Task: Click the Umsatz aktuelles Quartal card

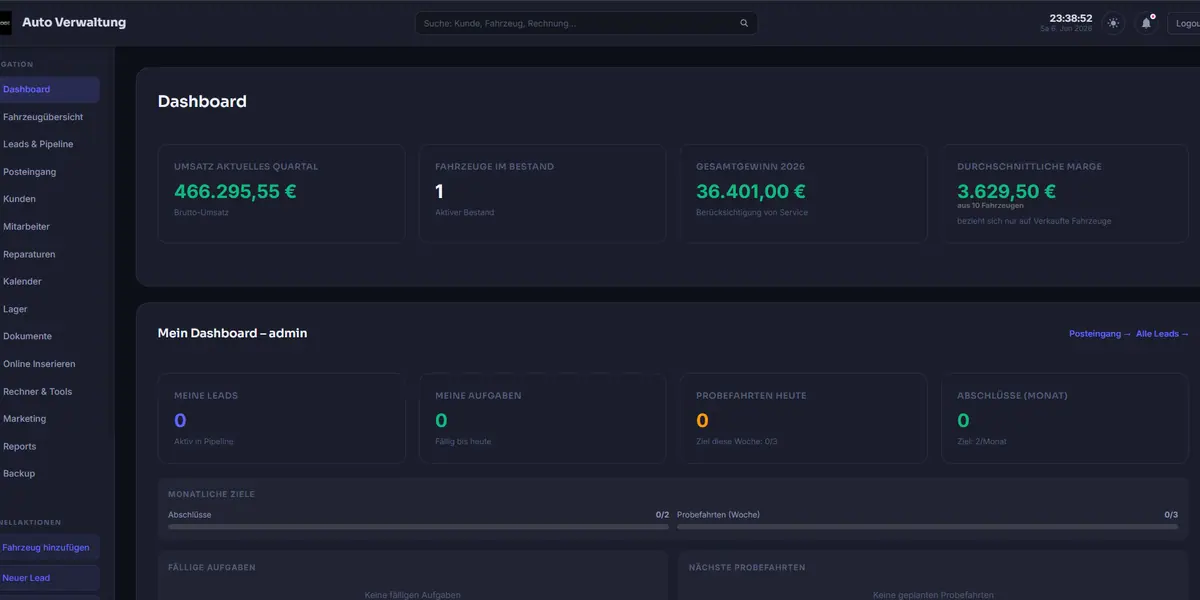Action: (x=281, y=194)
